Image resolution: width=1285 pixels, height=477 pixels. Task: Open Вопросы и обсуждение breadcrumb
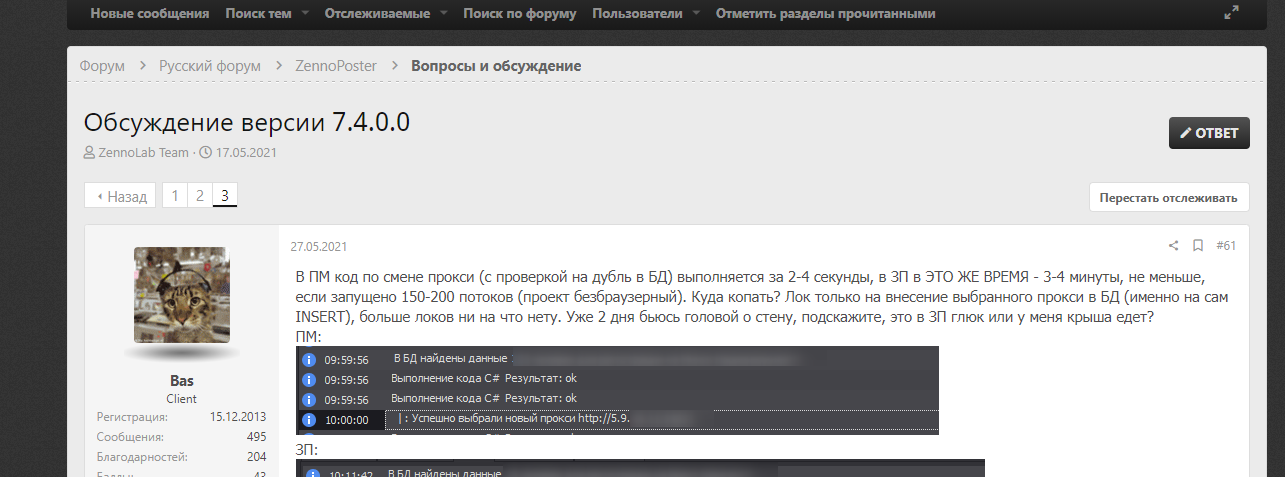pyautogui.click(x=496, y=65)
